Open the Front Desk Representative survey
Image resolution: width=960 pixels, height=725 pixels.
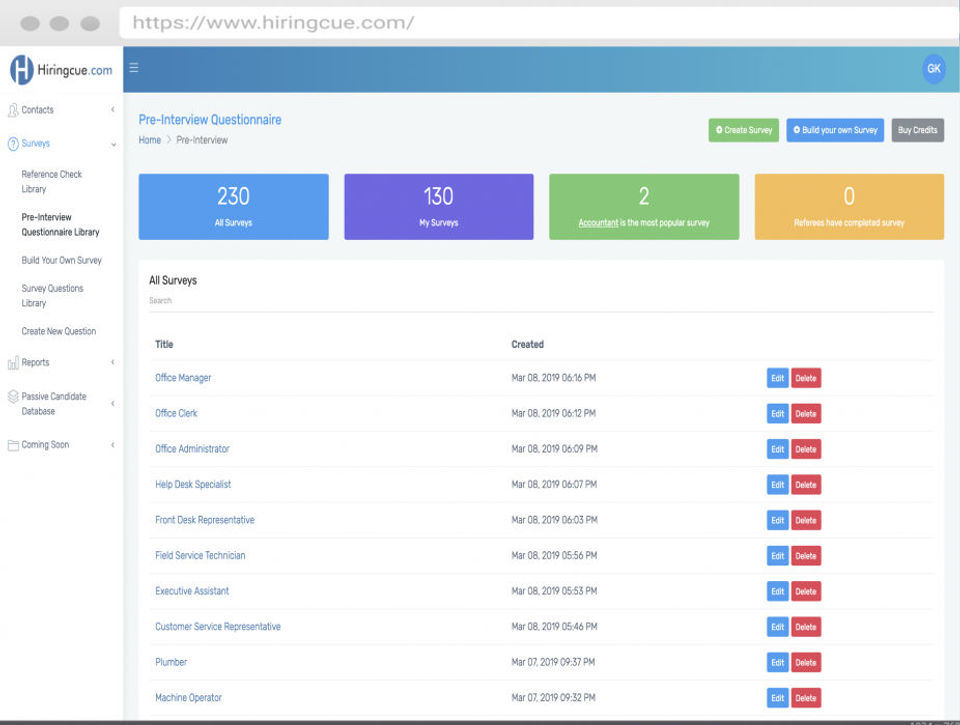tap(204, 520)
